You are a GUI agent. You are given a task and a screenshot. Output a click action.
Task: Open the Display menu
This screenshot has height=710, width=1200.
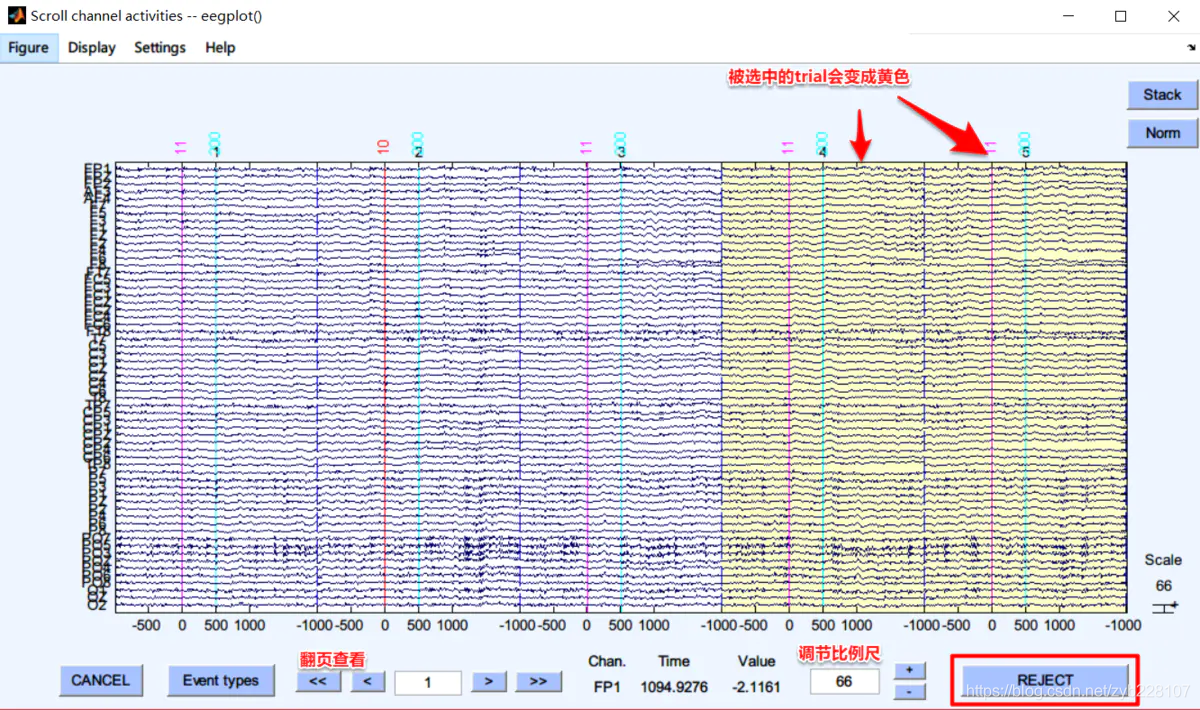[92, 47]
